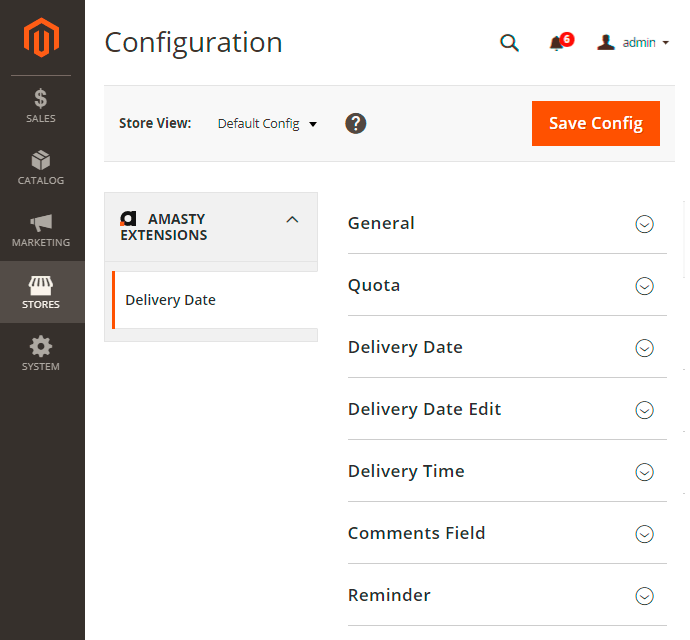The image size is (690, 640).
Task: Click the Save Config button
Action: click(595, 123)
